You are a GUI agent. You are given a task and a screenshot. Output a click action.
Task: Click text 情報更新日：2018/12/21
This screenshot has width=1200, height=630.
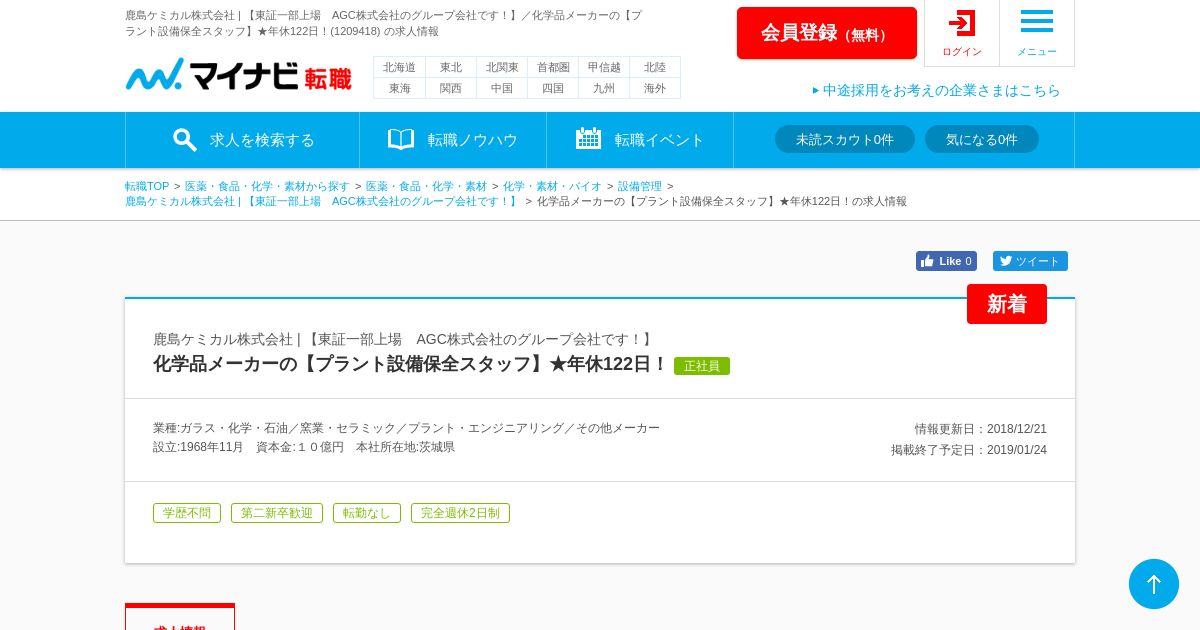pos(981,429)
